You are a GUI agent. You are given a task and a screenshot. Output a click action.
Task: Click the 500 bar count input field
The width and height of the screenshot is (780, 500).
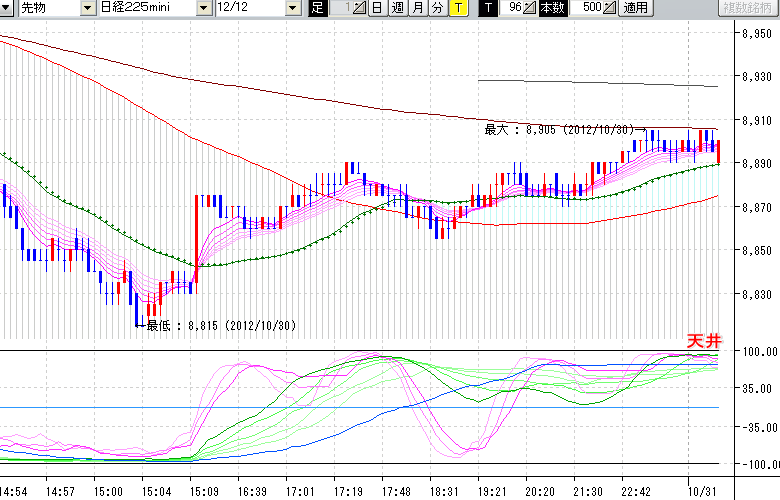click(589, 8)
